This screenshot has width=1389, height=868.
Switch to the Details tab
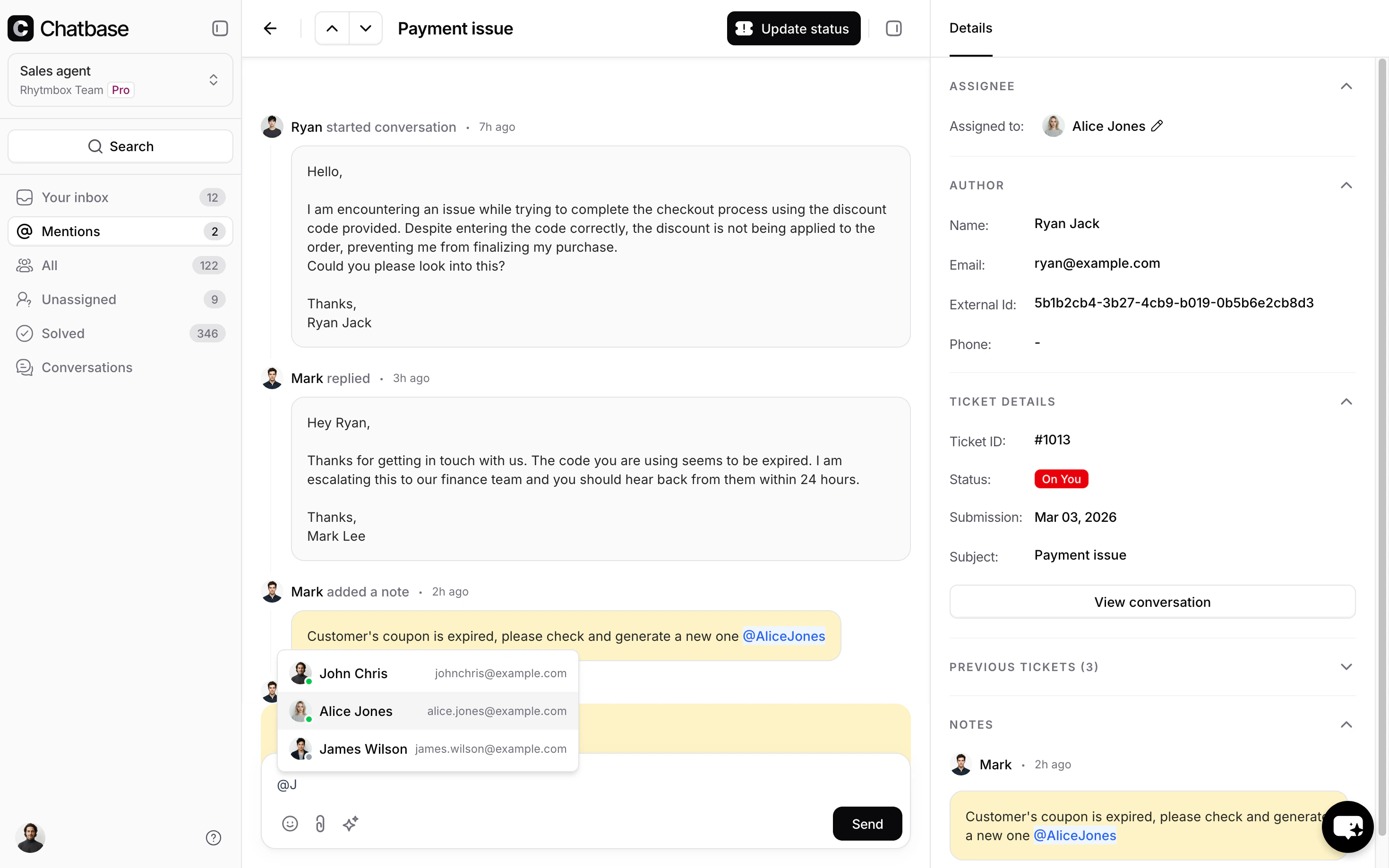970,27
